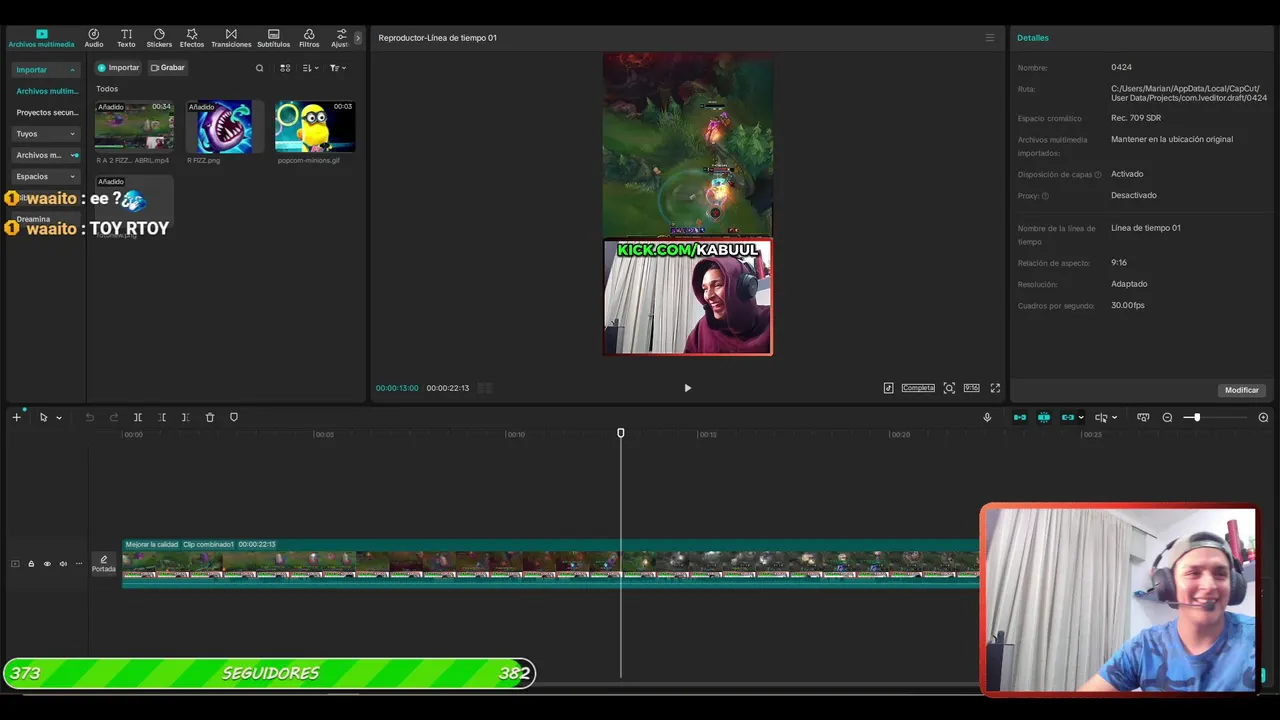1280x720 pixels.
Task: Search media with magnifier icon
Action: pyautogui.click(x=260, y=68)
